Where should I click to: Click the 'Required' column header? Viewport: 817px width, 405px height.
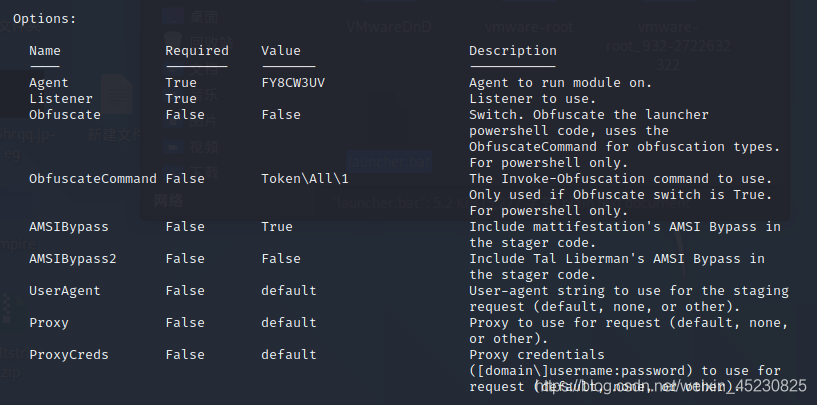[197, 51]
